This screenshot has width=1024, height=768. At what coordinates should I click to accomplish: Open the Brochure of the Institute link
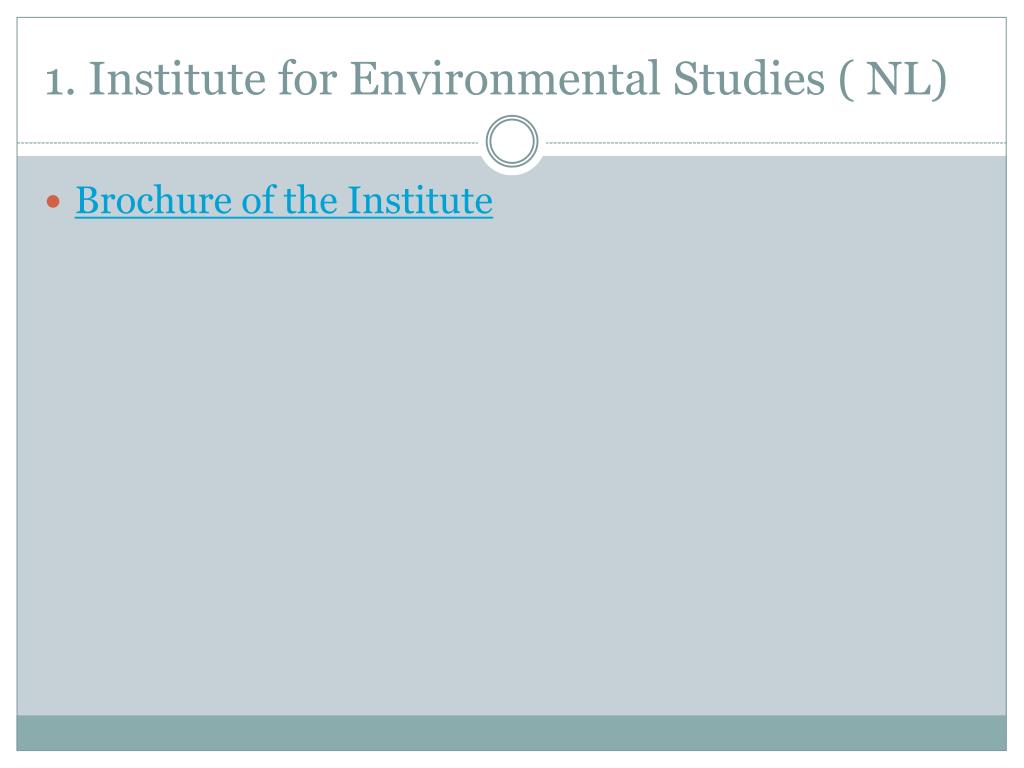pyautogui.click(x=284, y=200)
